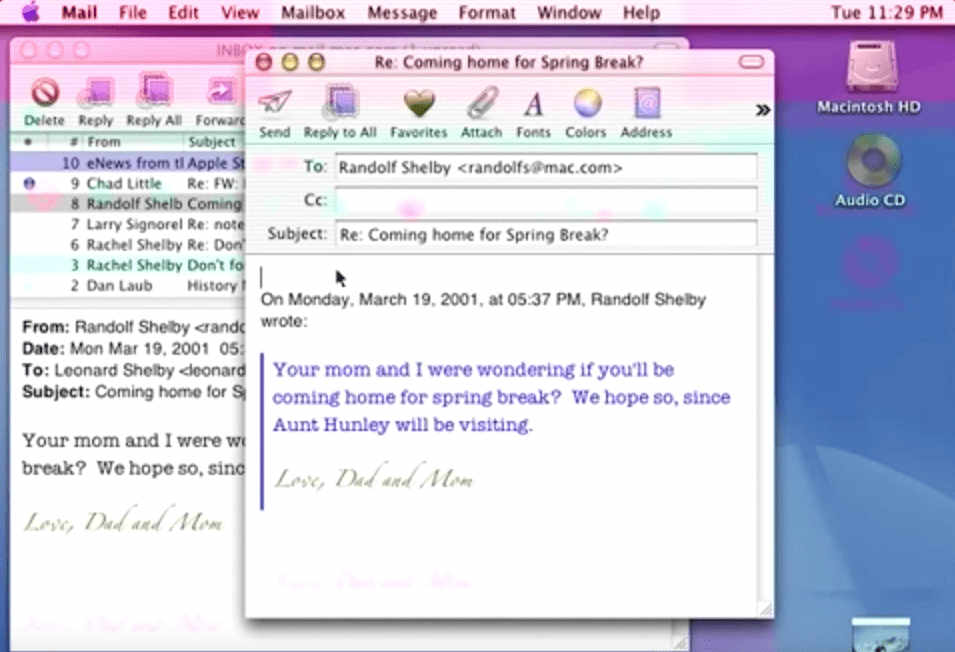Open the Mail menu
955x652 pixels.
(79, 13)
